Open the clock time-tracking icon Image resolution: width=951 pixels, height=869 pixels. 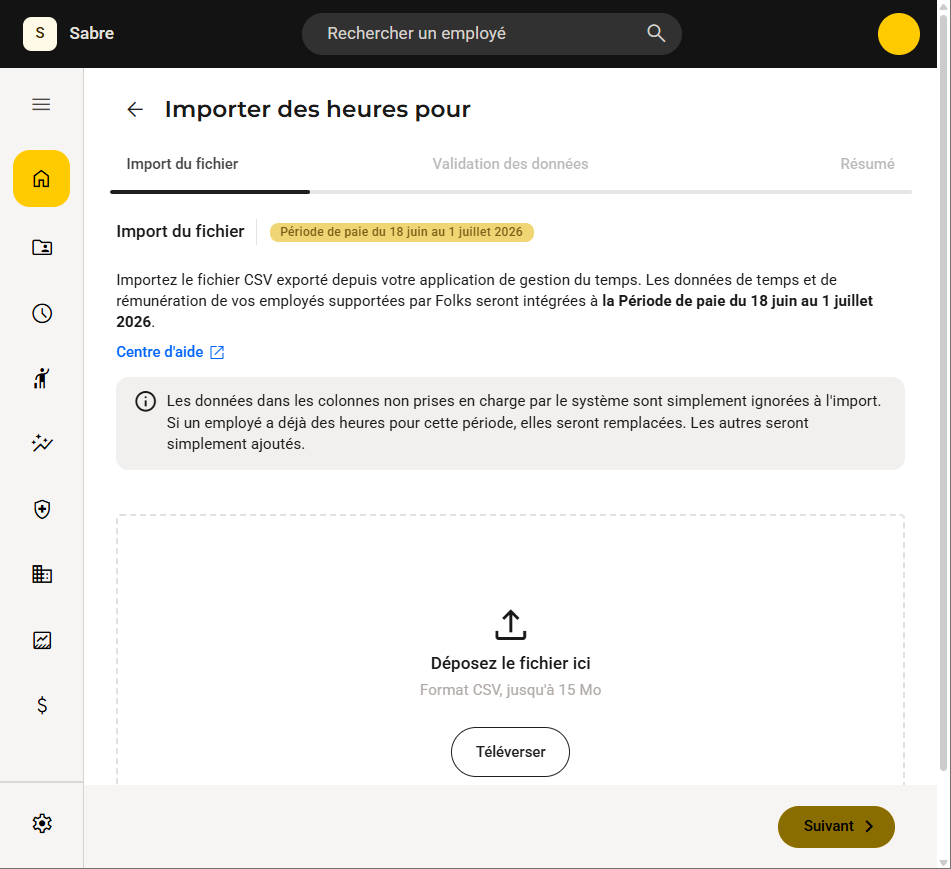(42, 314)
